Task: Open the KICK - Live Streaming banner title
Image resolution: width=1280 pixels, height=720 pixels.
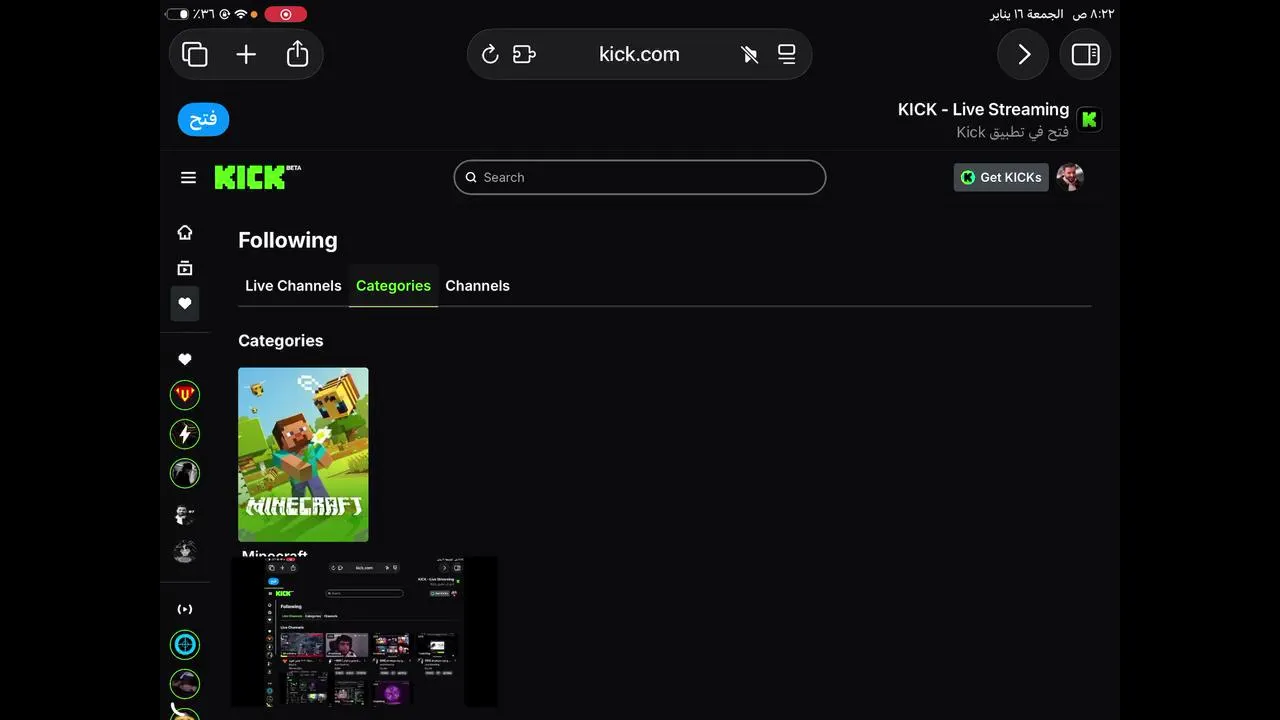Action: [x=983, y=109]
